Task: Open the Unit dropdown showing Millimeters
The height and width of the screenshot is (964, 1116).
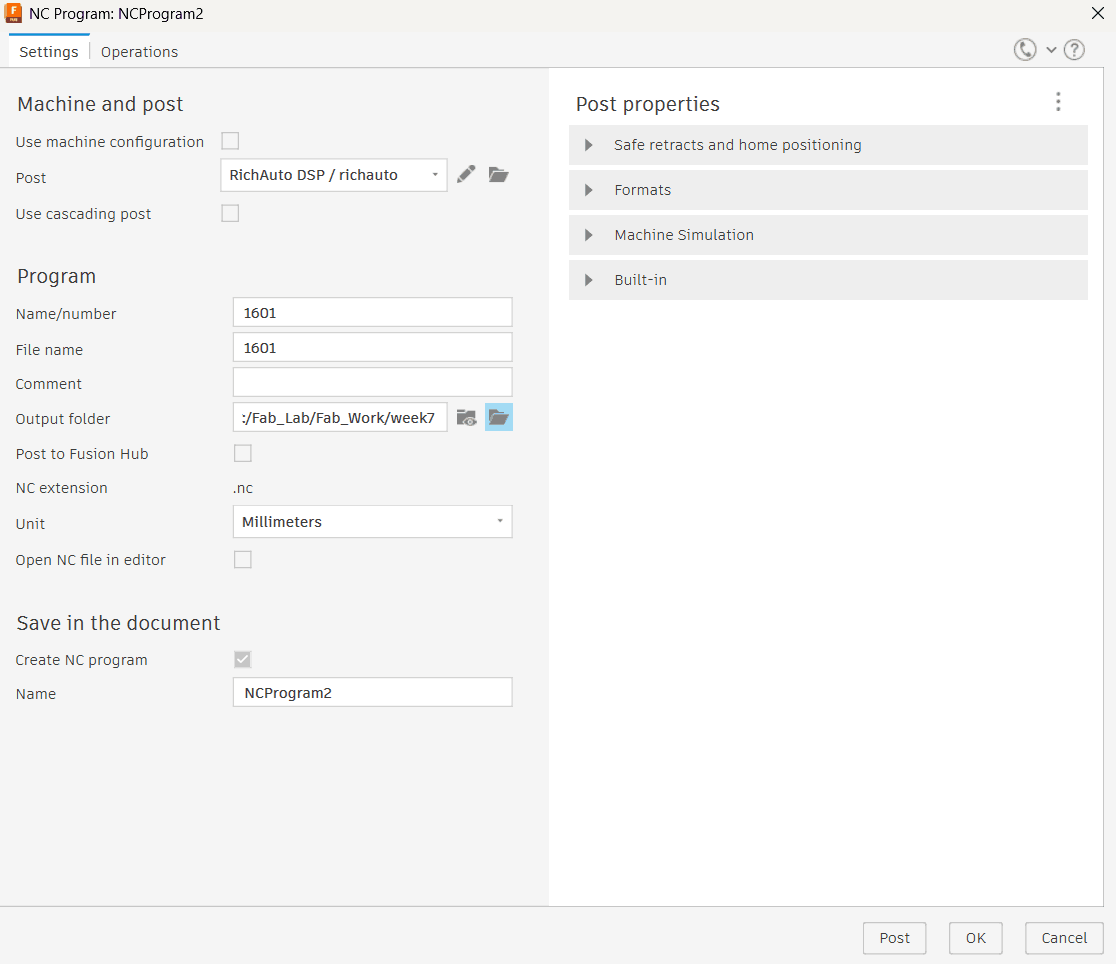Action: pyautogui.click(x=372, y=522)
